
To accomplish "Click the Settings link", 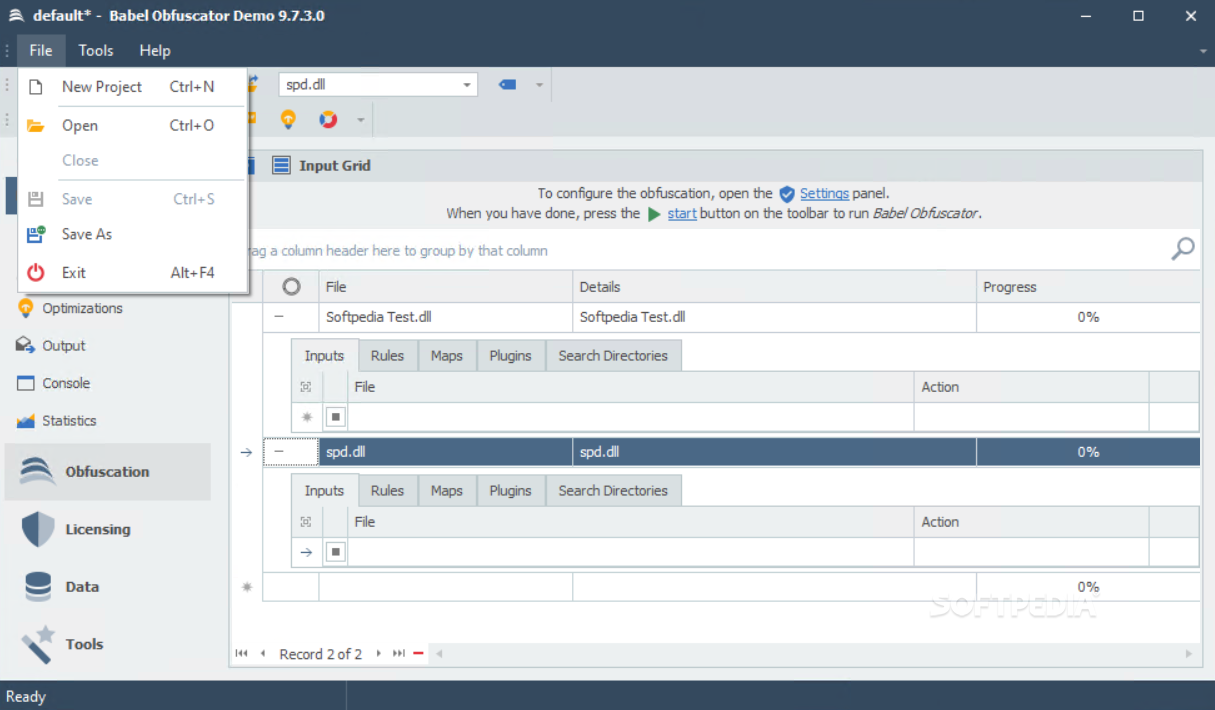I will coord(824,194).
